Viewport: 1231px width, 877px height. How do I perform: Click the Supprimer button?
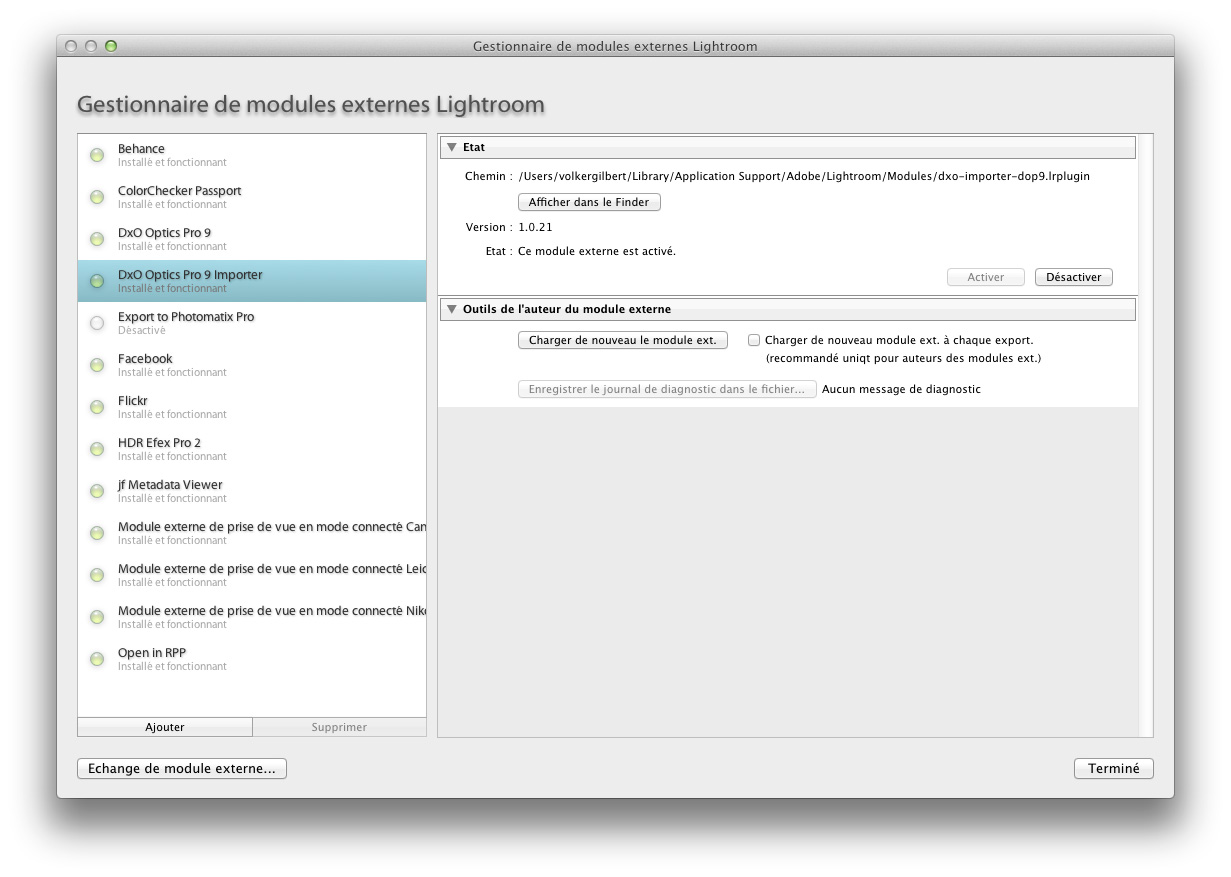[x=339, y=727]
